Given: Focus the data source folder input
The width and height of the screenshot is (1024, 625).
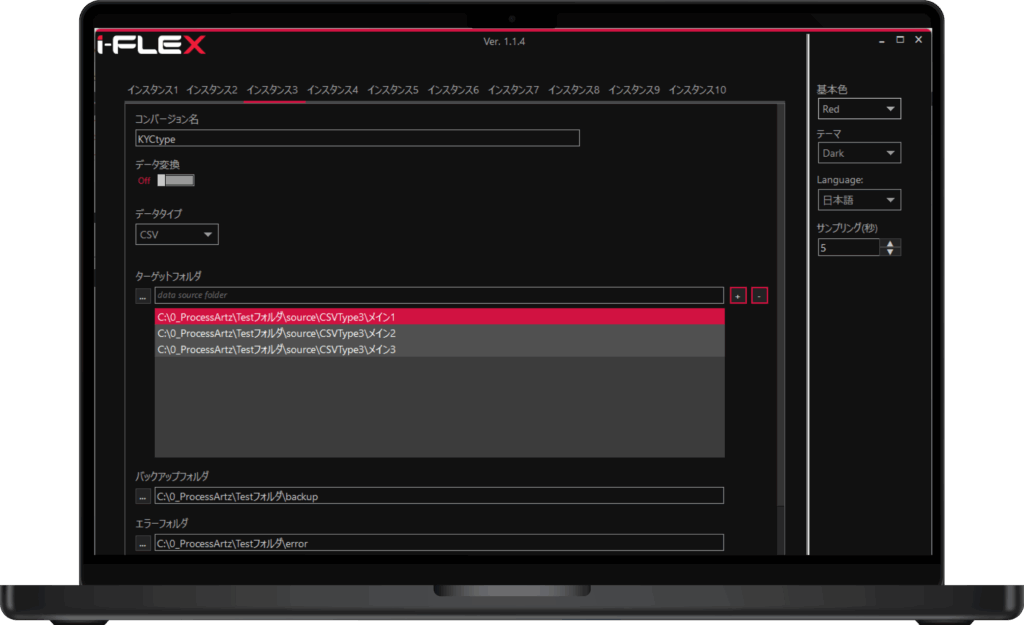Looking at the screenshot, I should click(438, 296).
